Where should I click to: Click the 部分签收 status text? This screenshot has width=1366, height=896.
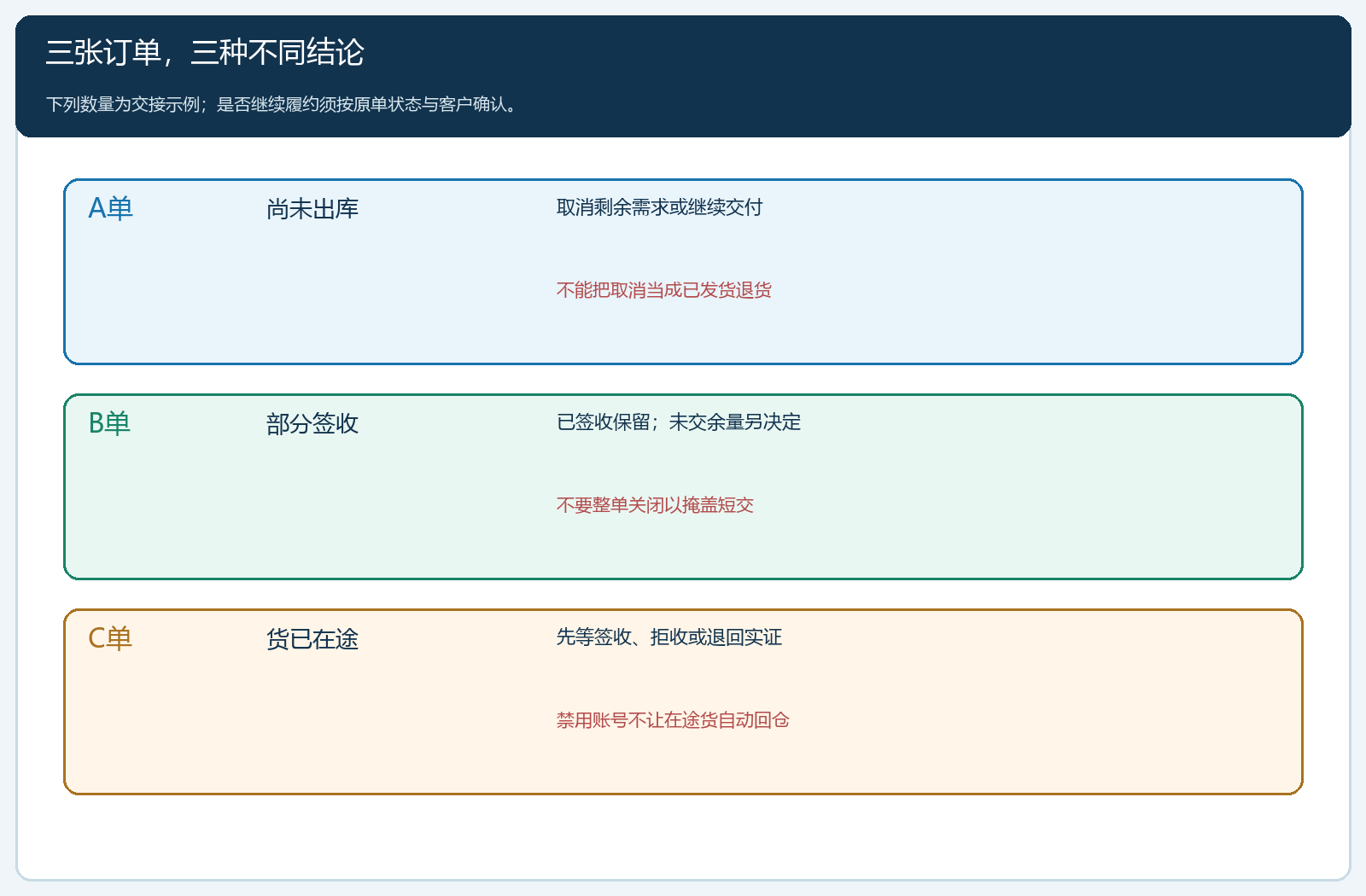pyautogui.click(x=312, y=423)
